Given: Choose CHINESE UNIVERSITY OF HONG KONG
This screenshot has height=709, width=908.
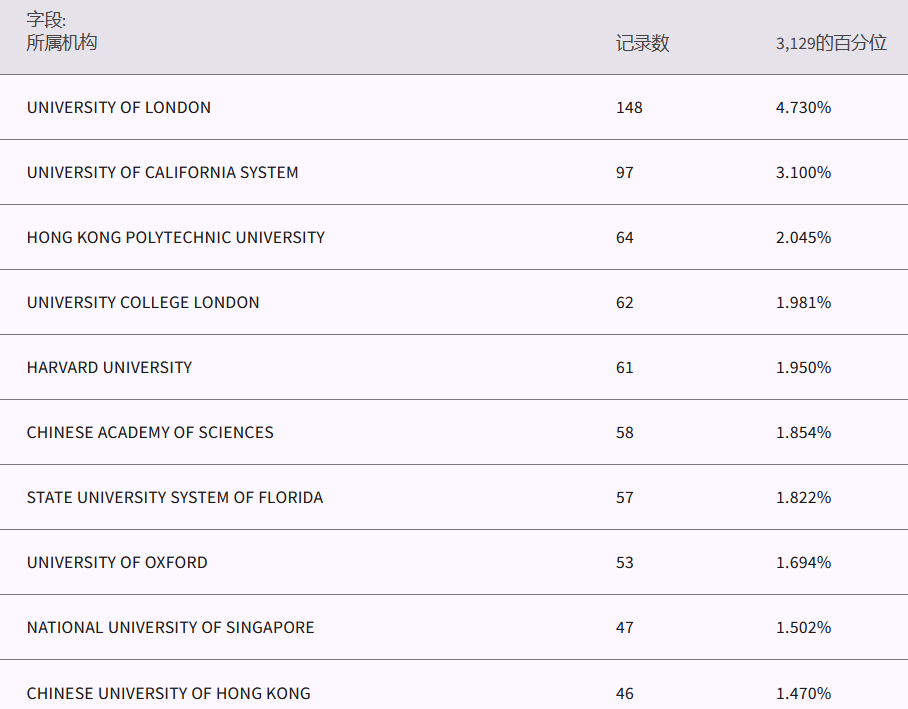Looking at the screenshot, I should (x=168, y=693).
